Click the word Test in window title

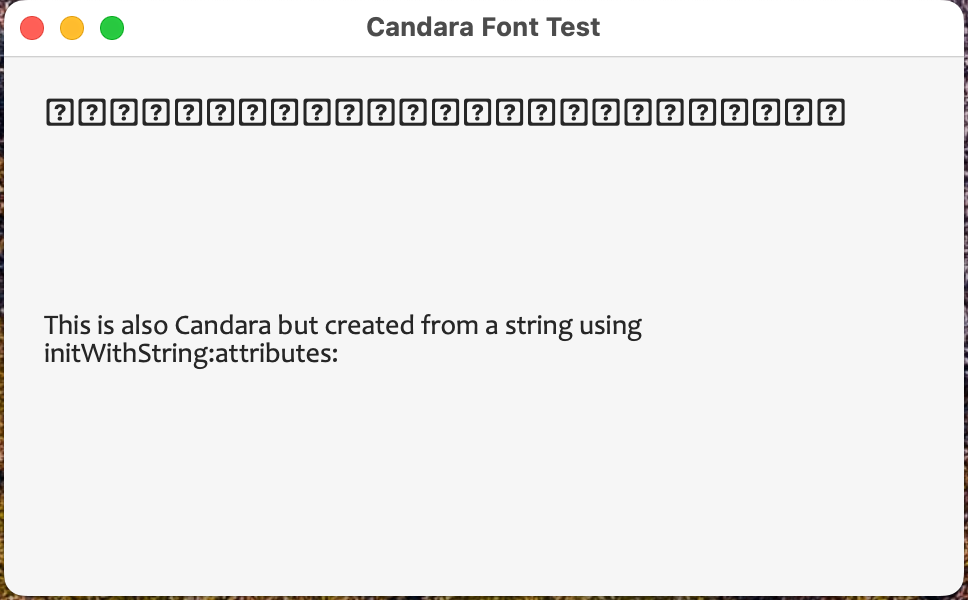tap(572, 27)
